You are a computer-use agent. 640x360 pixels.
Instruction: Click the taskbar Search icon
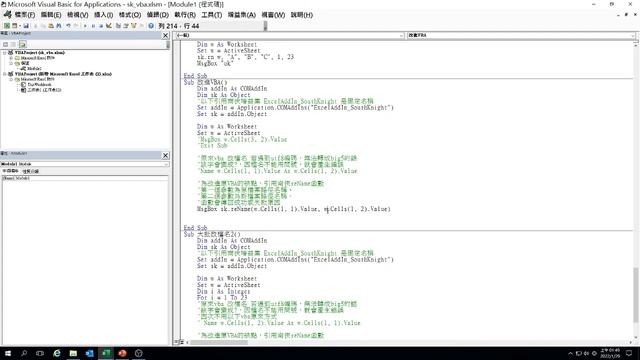(24, 353)
